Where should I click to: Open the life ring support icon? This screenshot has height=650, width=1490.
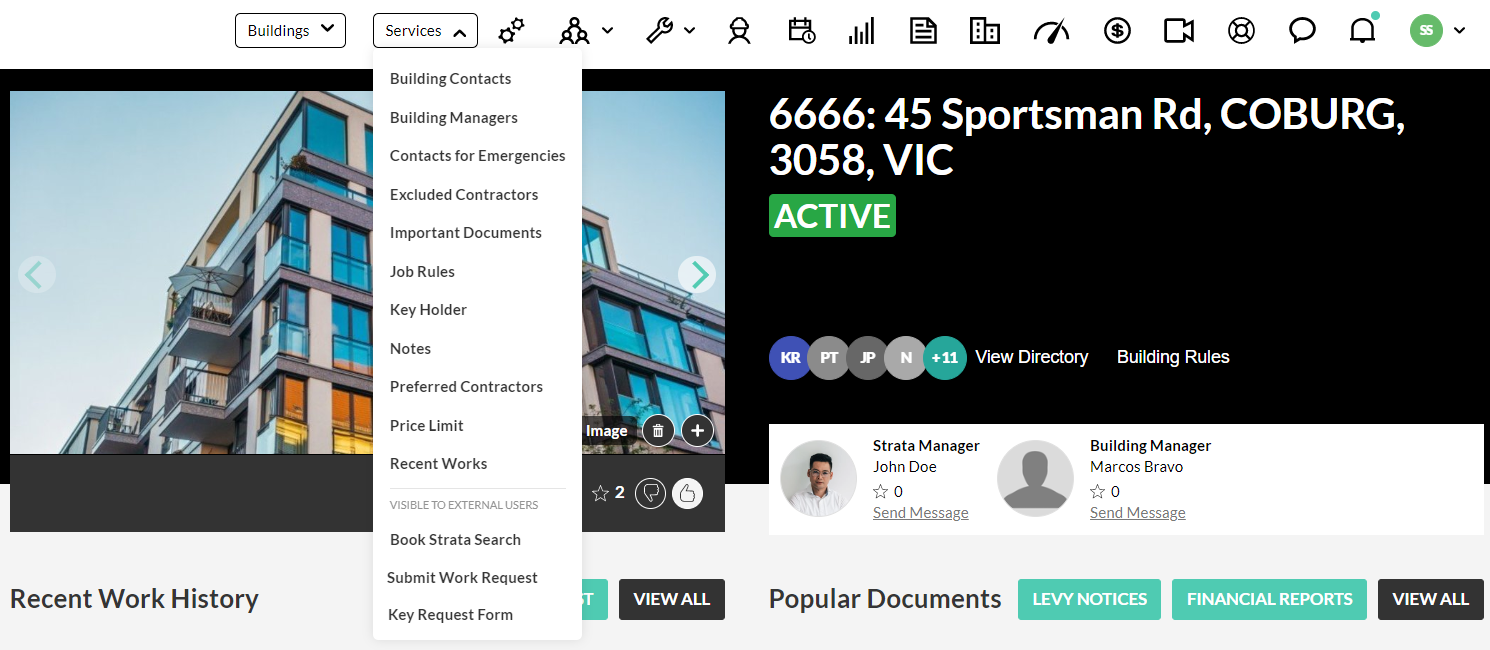click(x=1240, y=30)
